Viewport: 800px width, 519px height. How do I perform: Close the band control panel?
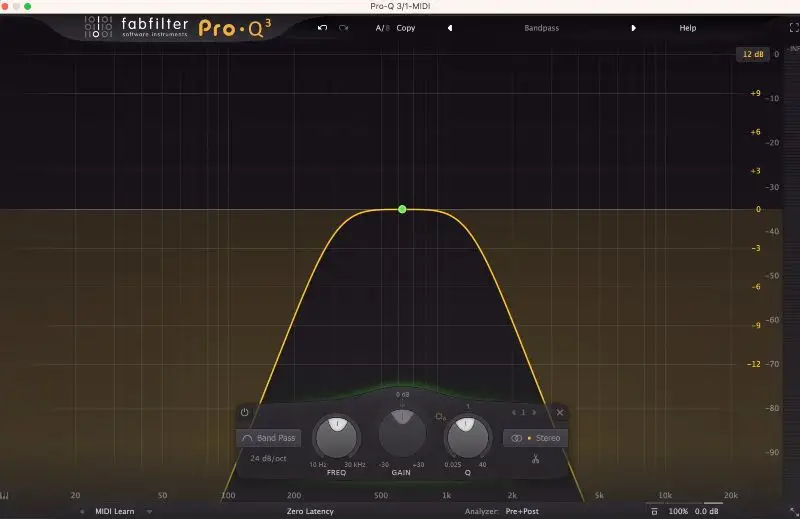pyautogui.click(x=560, y=412)
